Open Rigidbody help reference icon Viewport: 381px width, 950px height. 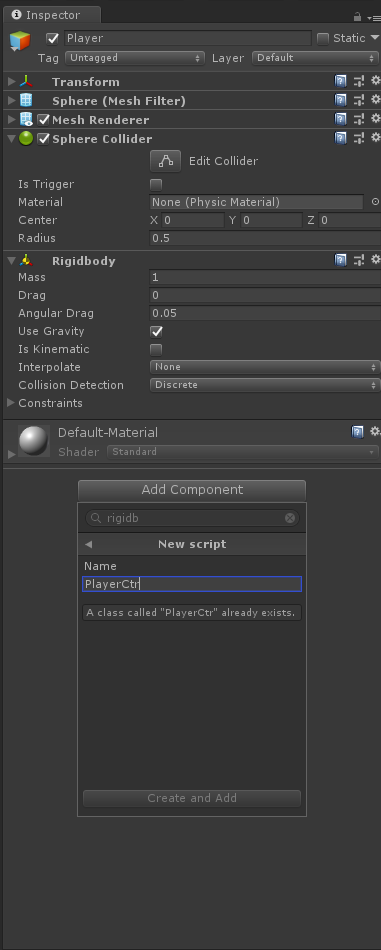tap(341, 261)
